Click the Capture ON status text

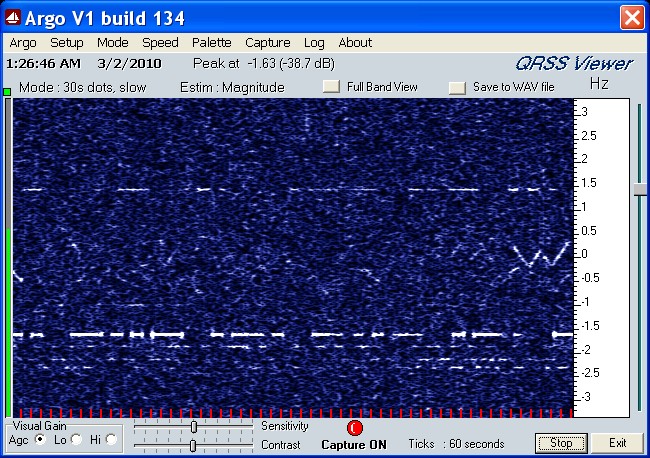click(354, 445)
